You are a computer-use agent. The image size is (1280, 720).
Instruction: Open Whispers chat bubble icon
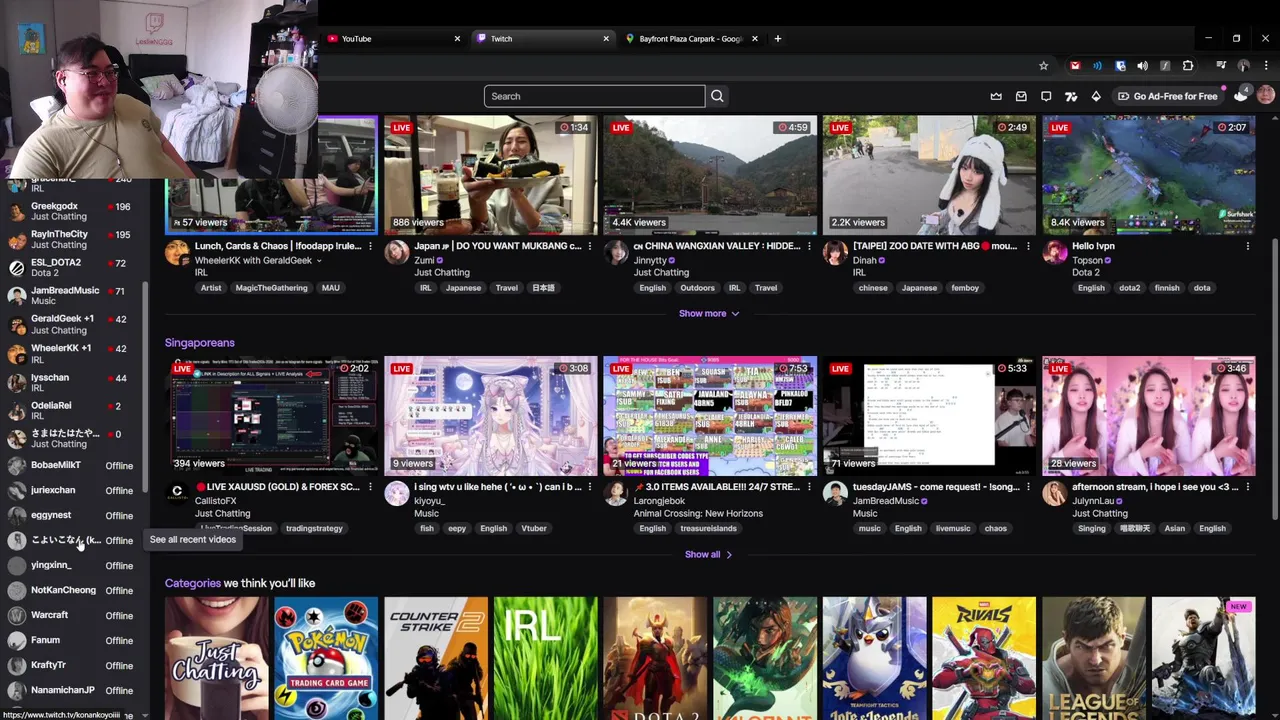tap(1046, 96)
